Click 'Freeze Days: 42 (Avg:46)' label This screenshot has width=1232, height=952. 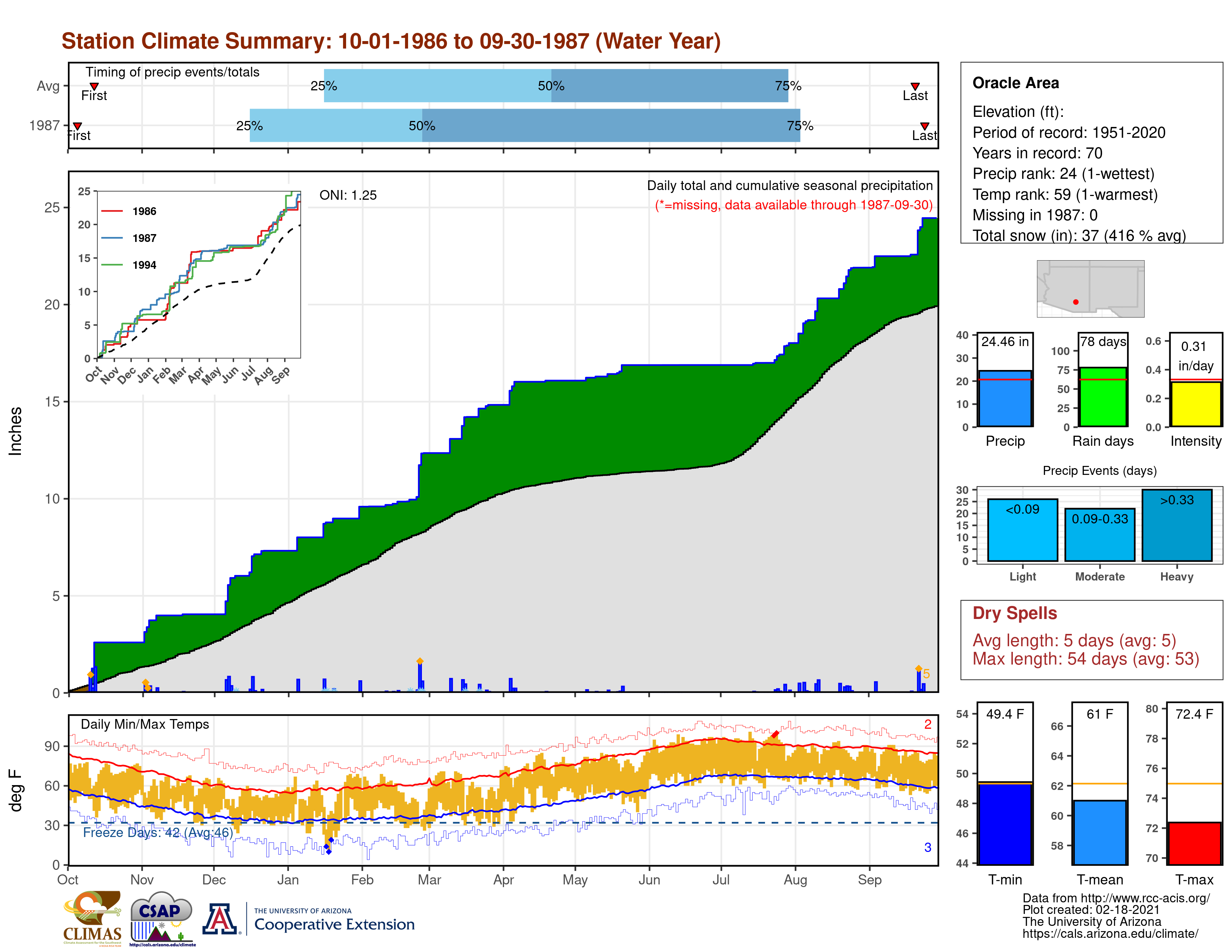158,833
